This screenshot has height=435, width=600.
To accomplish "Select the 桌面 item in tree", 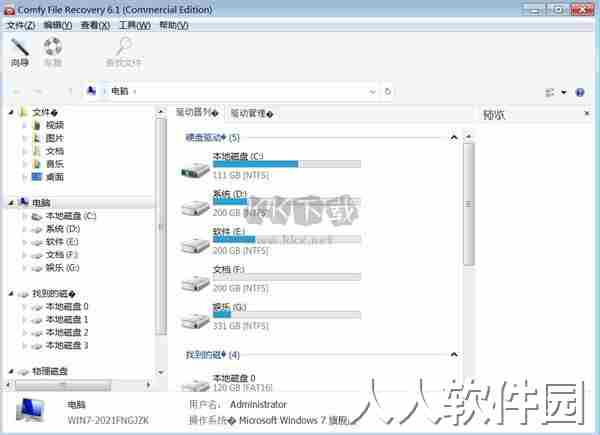I will [55, 177].
